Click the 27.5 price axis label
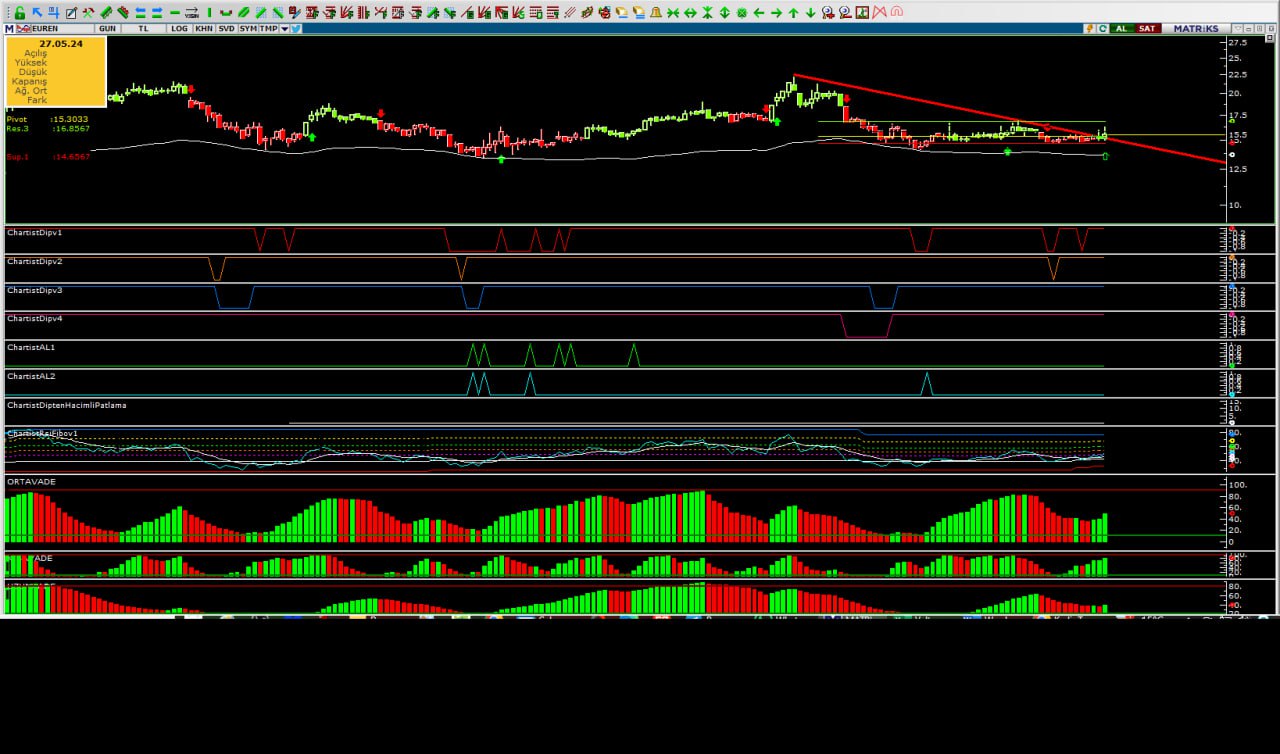Viewport: 1280px width, 754px height. (1238, 43)
